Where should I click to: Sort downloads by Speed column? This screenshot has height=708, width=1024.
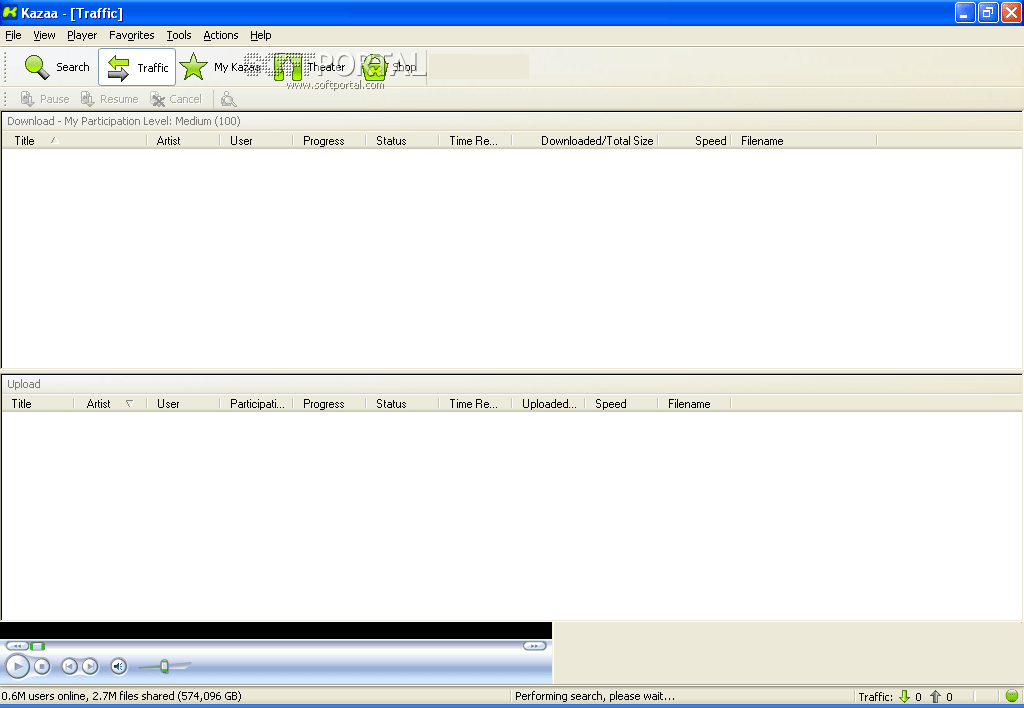coord(695,141)
